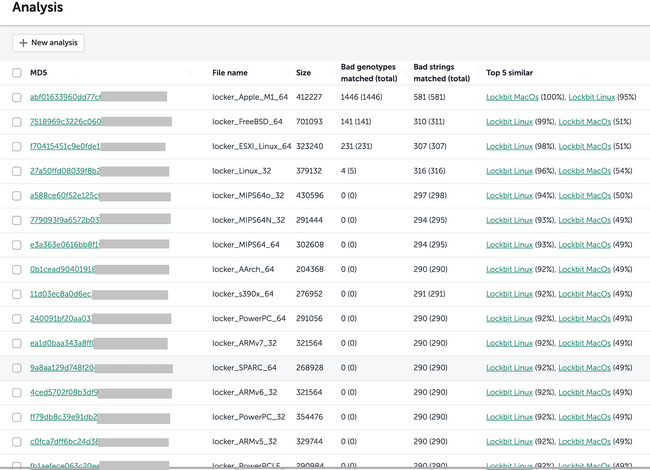Open MD5 link starting with abf01633960dd77c
The width and height of the screenshot is (650, 470).
point(65,97)
